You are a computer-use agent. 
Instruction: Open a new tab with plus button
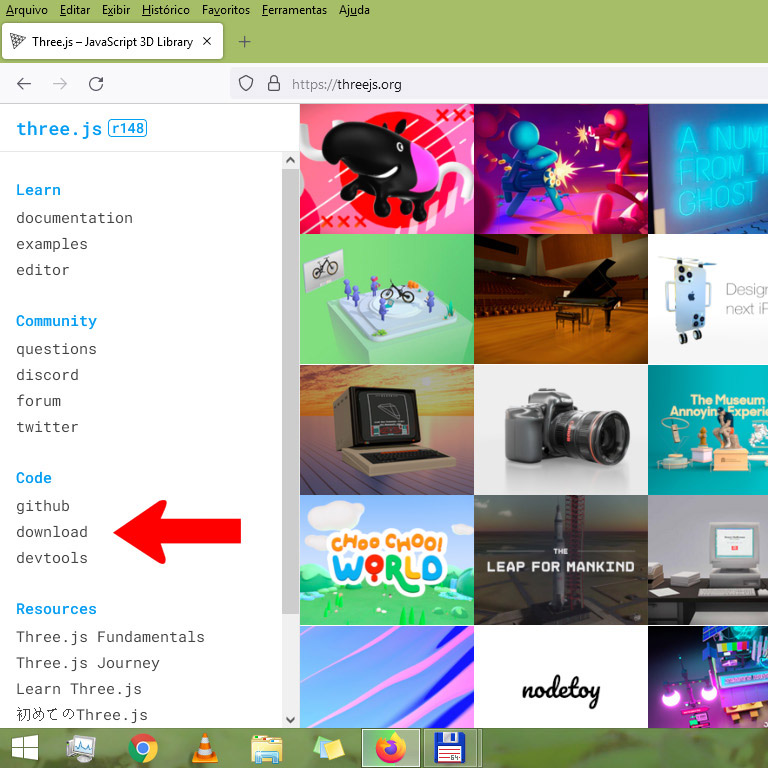tap(244, 42)
